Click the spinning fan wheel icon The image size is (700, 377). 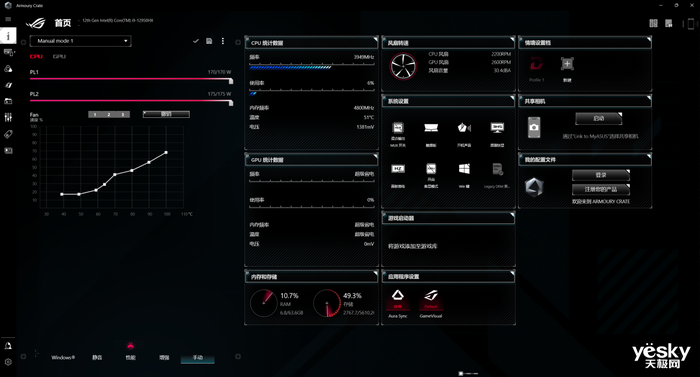click(403, 66)
